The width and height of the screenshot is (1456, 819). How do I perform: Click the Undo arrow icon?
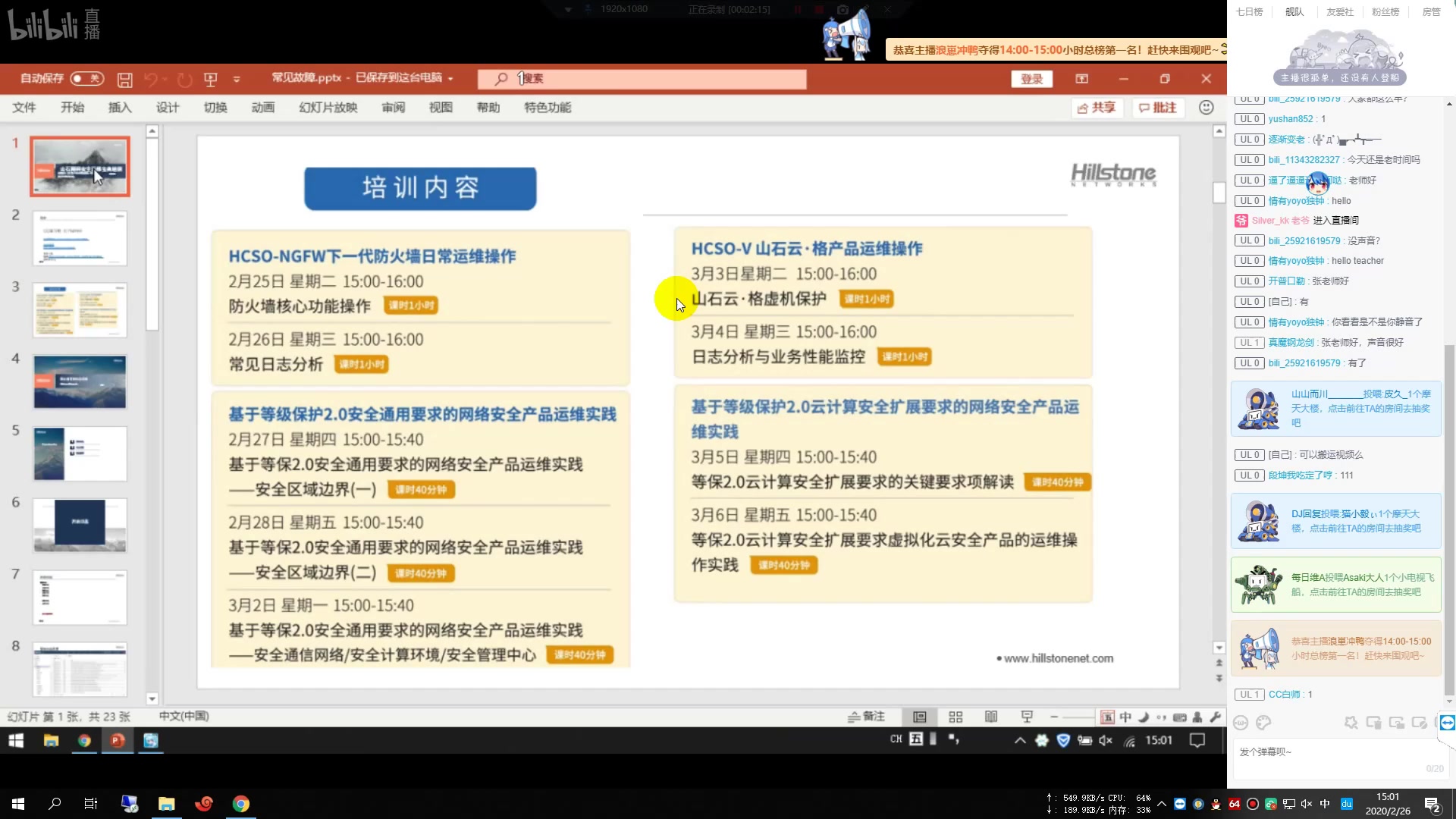tap(151, 79)
